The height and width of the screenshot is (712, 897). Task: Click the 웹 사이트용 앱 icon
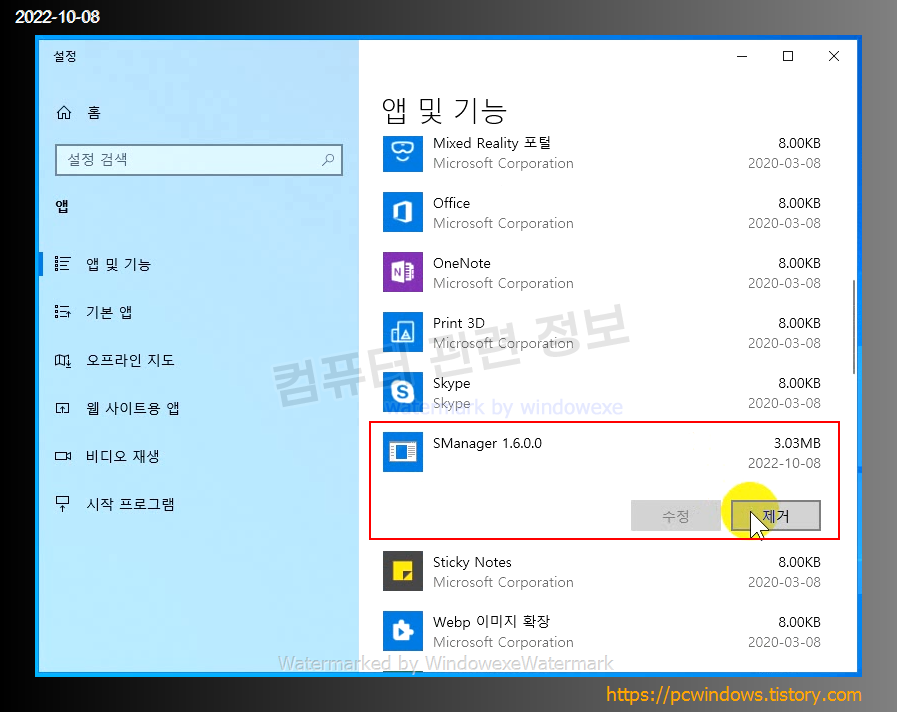tap(62, 408)
